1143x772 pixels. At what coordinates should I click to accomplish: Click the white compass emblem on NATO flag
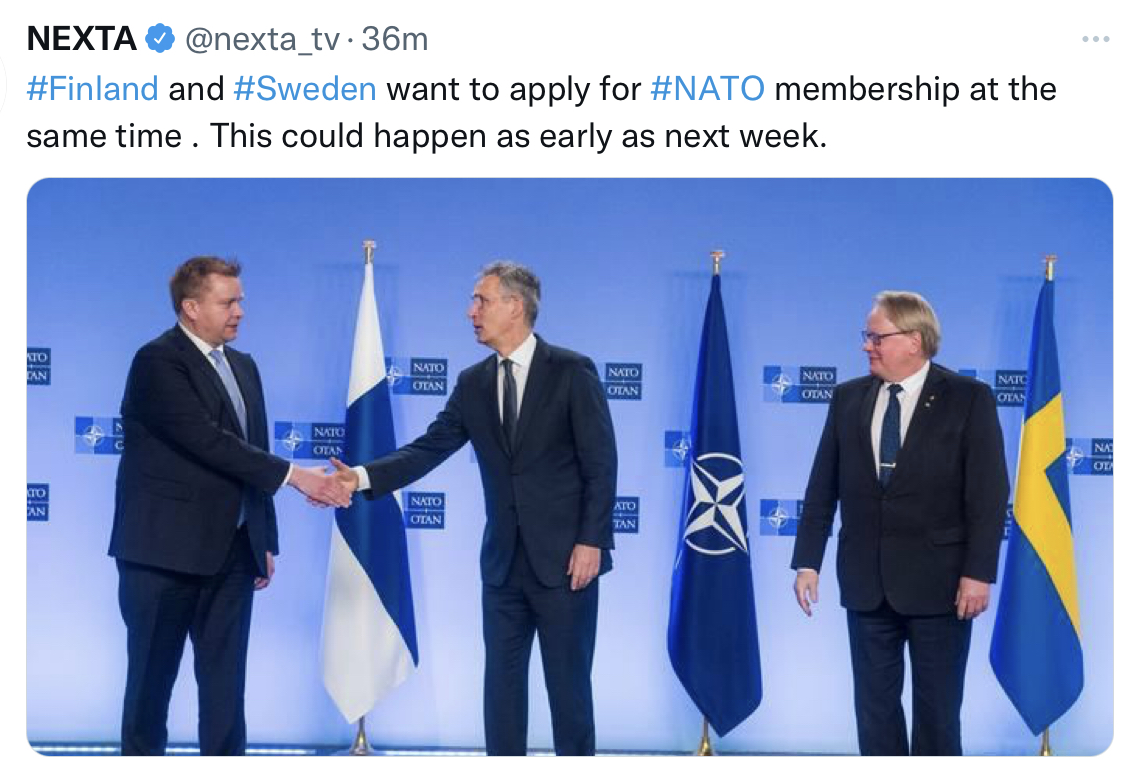[716, 504]
